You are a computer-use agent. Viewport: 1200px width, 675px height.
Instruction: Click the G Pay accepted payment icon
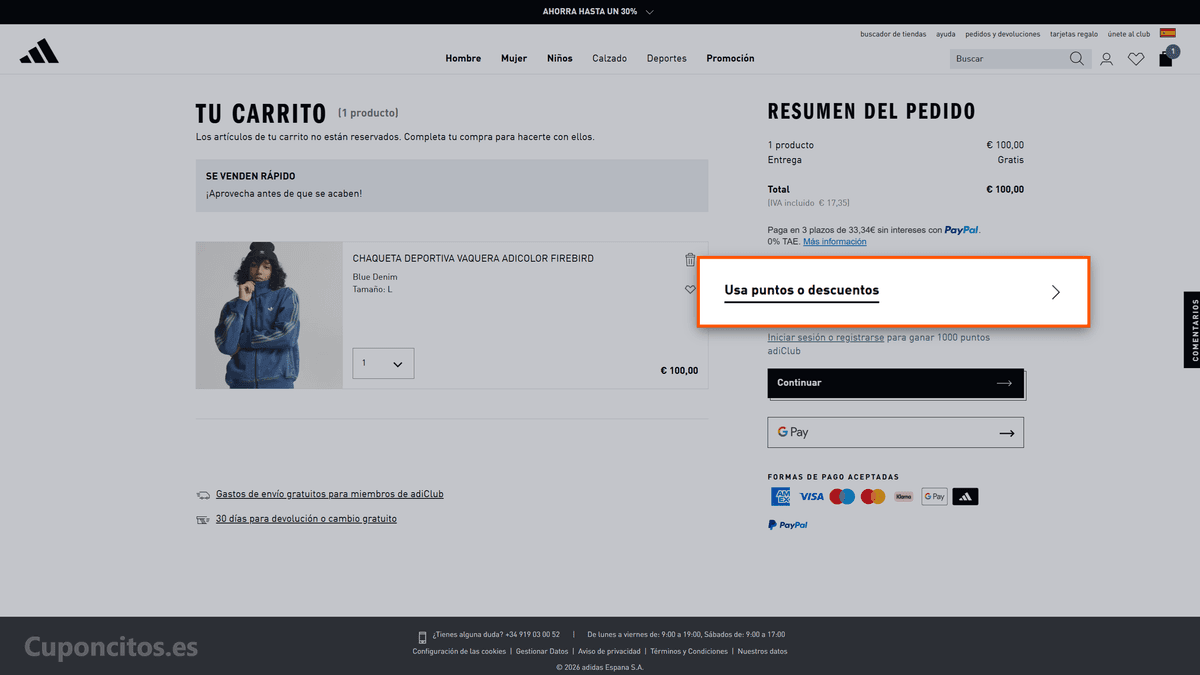[x=934, y=496]
